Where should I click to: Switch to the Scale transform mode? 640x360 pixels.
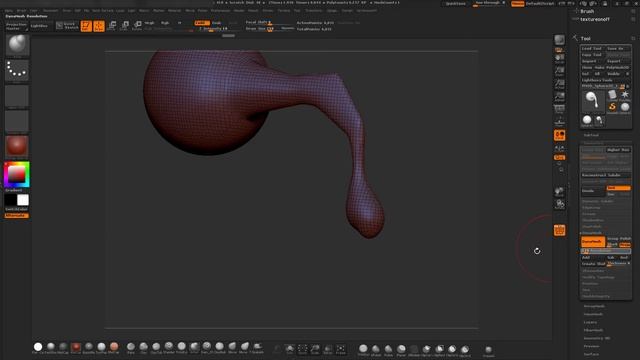point(124,26)
